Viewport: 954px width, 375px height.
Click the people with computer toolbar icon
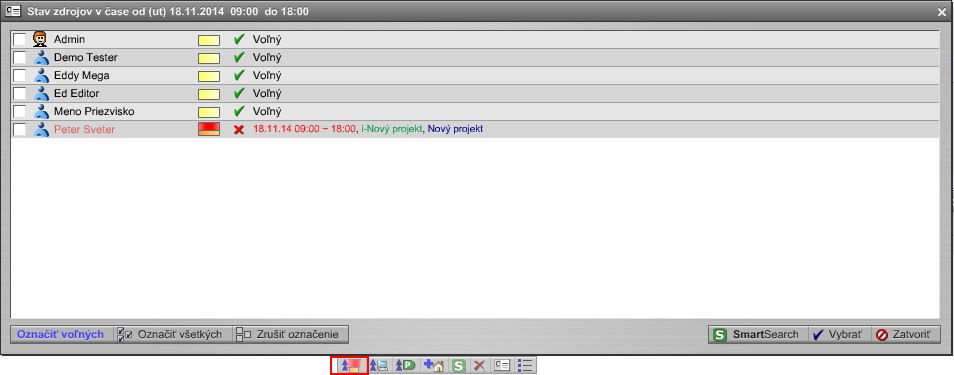click(x=380, y=365)
